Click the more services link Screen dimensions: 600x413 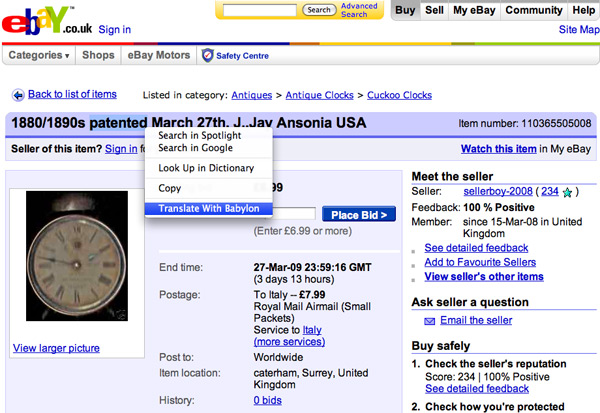(289, 342)
